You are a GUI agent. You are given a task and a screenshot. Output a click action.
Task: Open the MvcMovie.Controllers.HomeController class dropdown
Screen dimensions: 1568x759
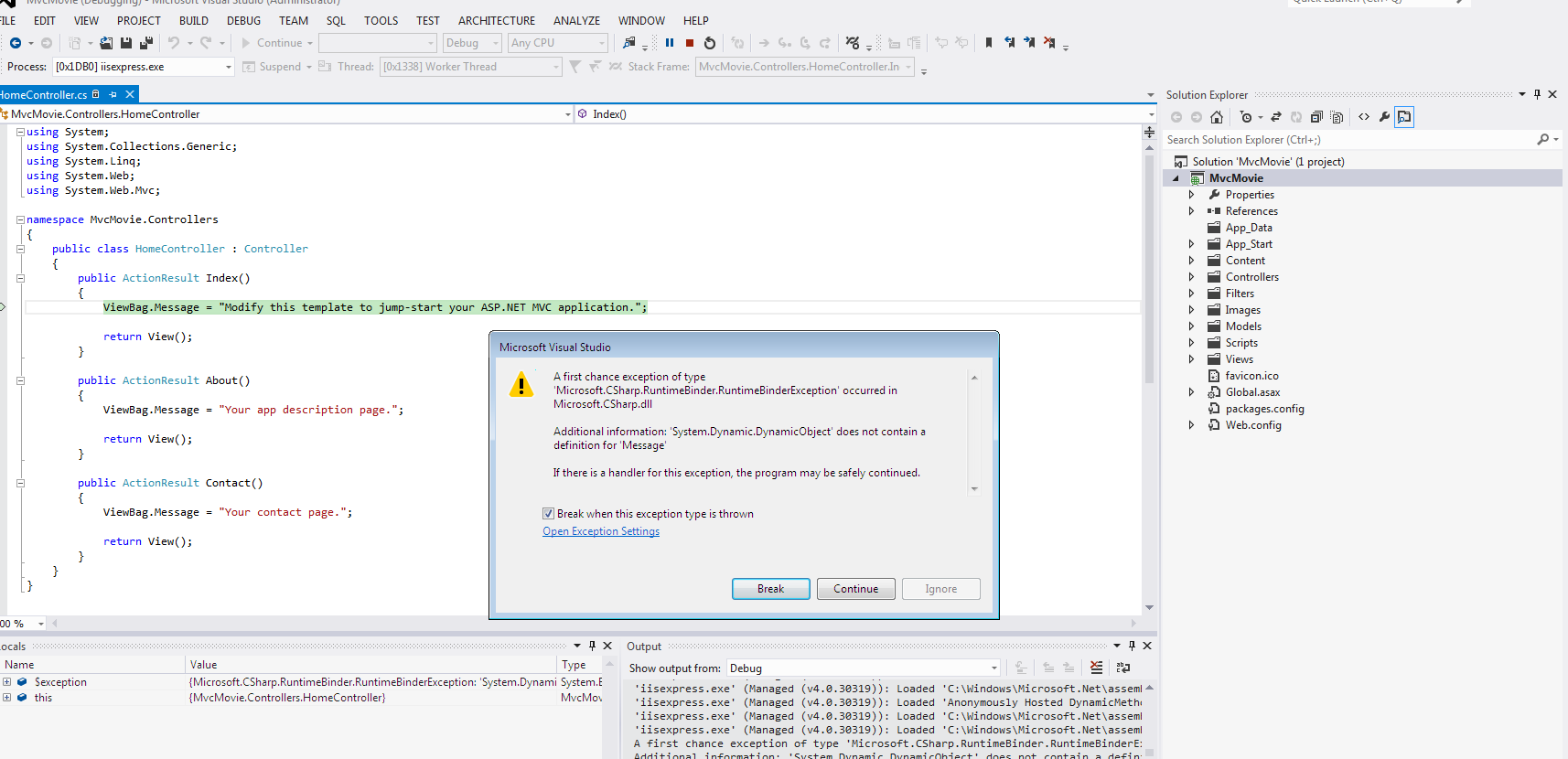tap(567, 114)
